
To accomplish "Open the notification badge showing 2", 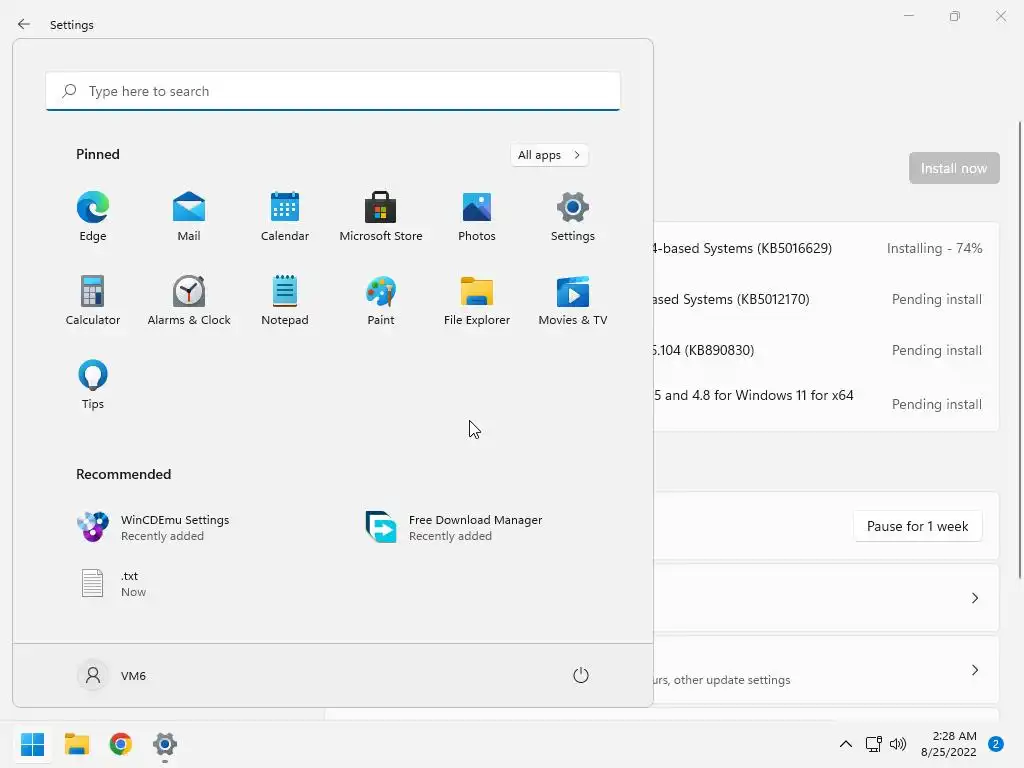I will 995,744.
